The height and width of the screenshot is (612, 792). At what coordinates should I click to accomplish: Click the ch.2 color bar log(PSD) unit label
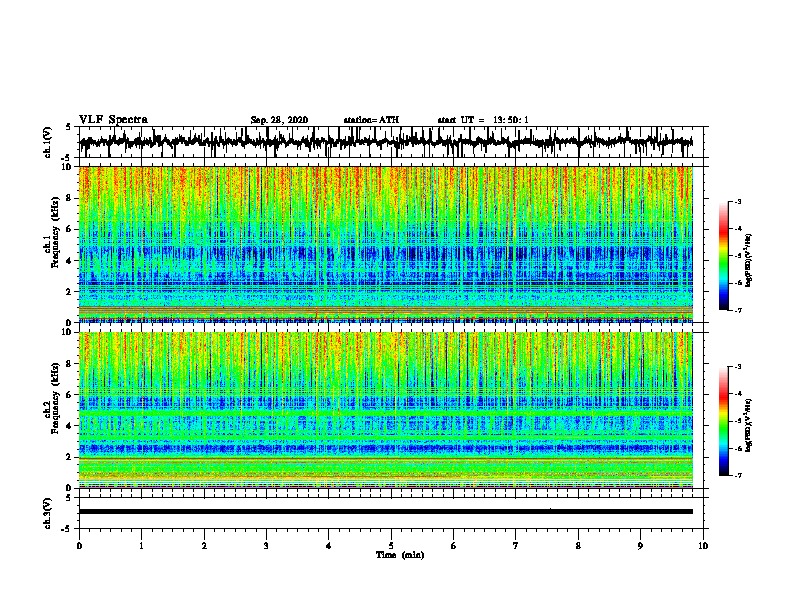(749, 425)
